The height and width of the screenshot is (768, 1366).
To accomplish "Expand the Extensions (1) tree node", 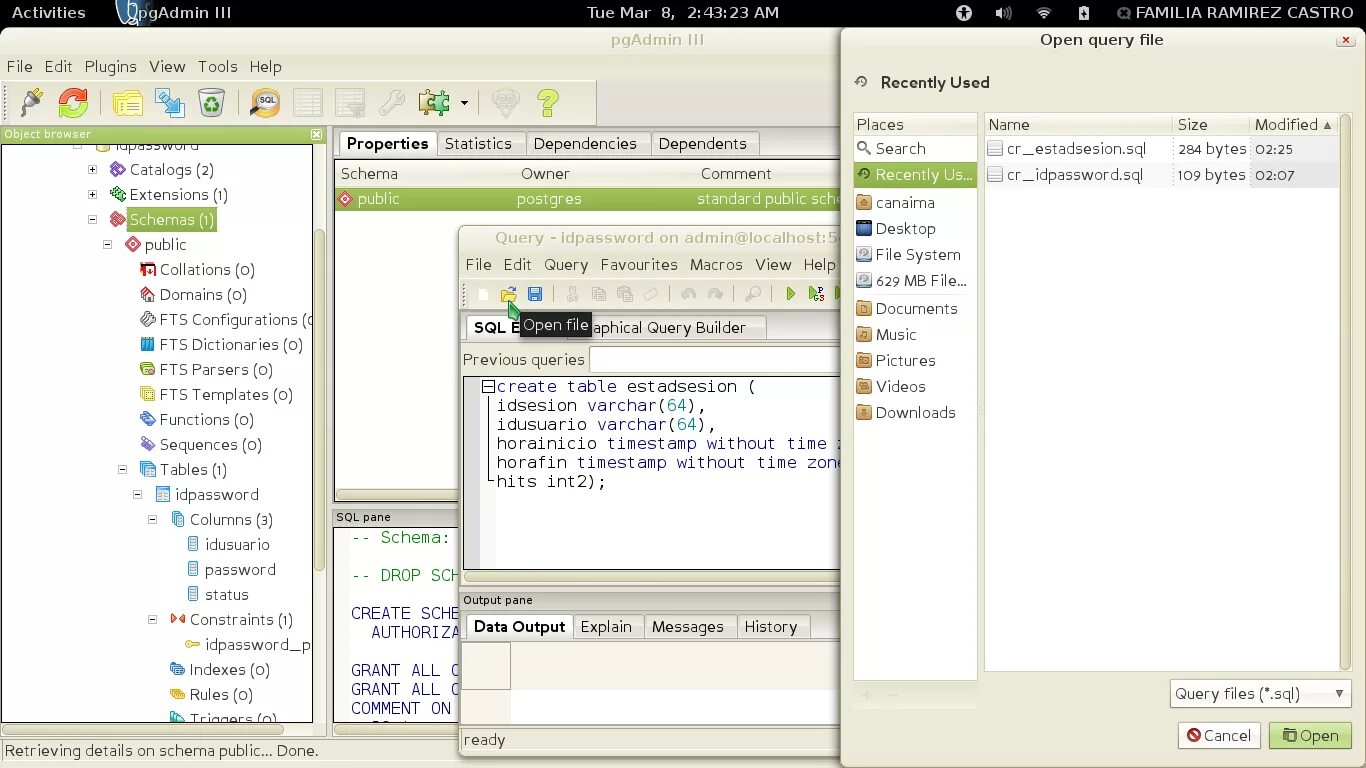I will (93, 195).
